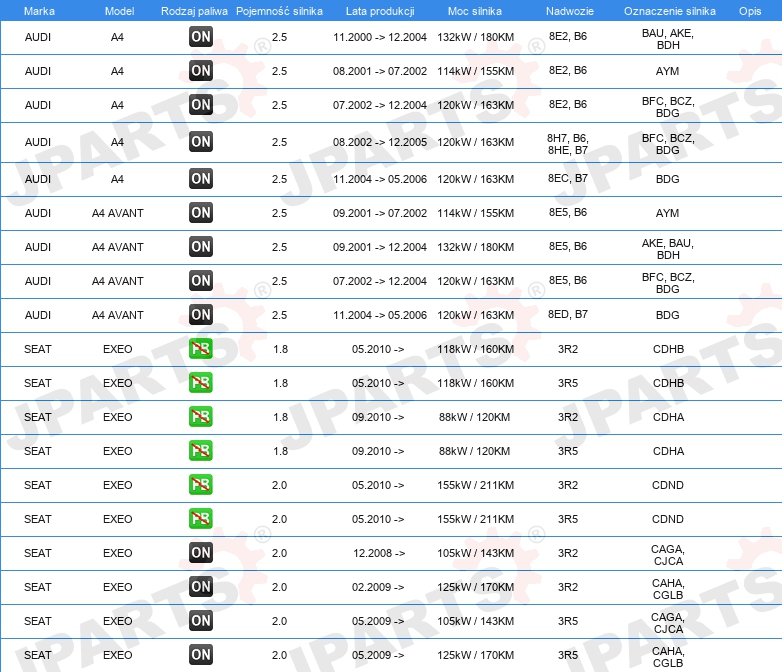
Task: Click the AYM engine code in the A4 AVANT row
Action: pos(667,213)
